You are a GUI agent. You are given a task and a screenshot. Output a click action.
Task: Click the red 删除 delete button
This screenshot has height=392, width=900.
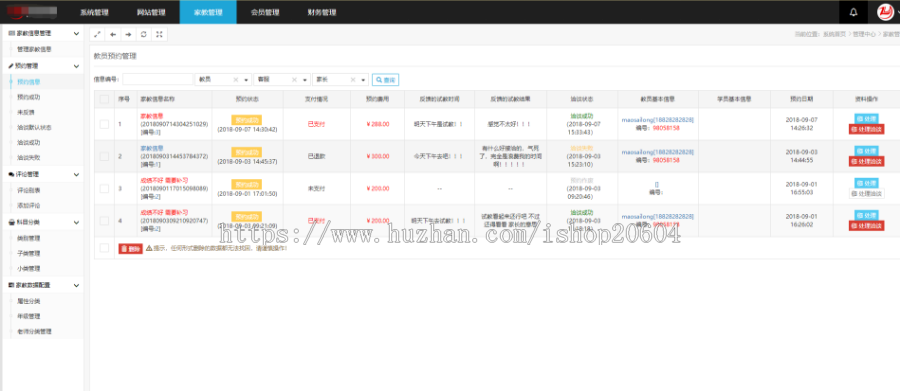click(x=130, y=249)
